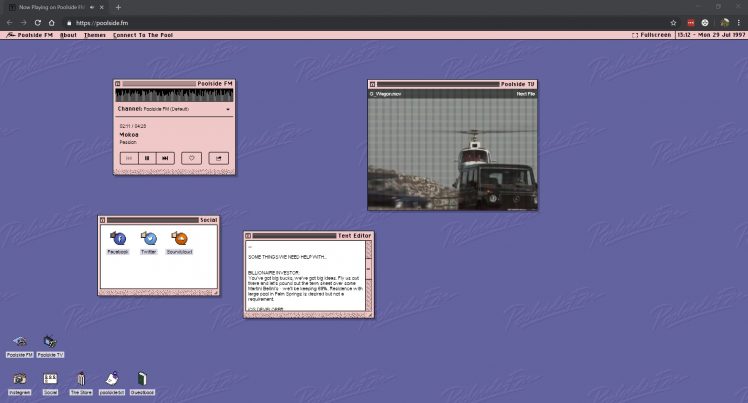The height and width of the screenshot is (403, 748).
Task: Open the Guestbook desktop icon
Action: pyautogui.click(x=142, y=380)
